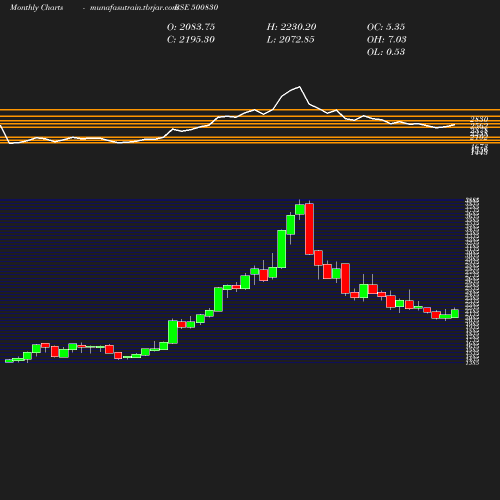
Task: Click the 'OC: 5.35' value
Action: point(386,27)
